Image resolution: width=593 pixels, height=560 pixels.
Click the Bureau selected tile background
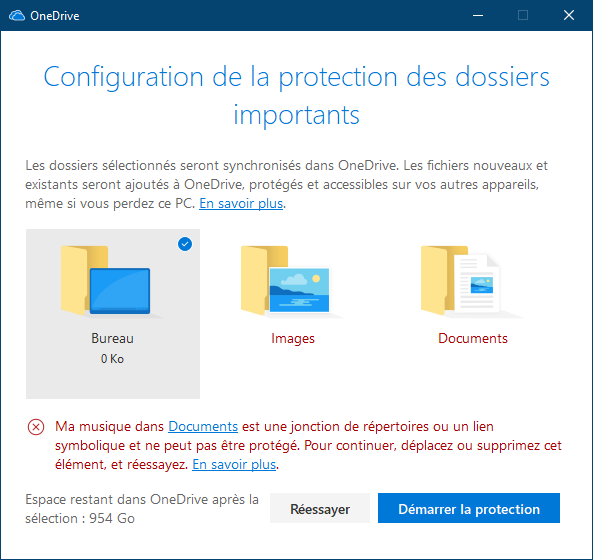(113, 378)
